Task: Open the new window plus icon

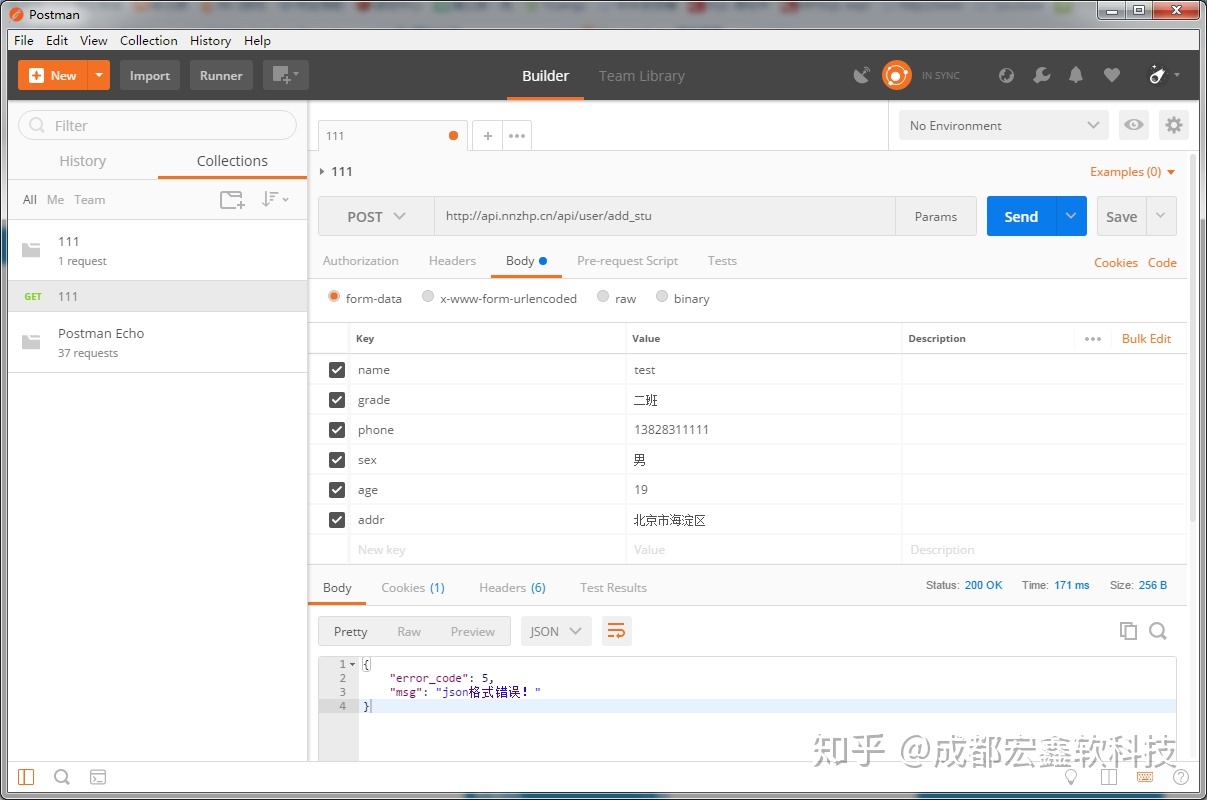Action: 286,75
